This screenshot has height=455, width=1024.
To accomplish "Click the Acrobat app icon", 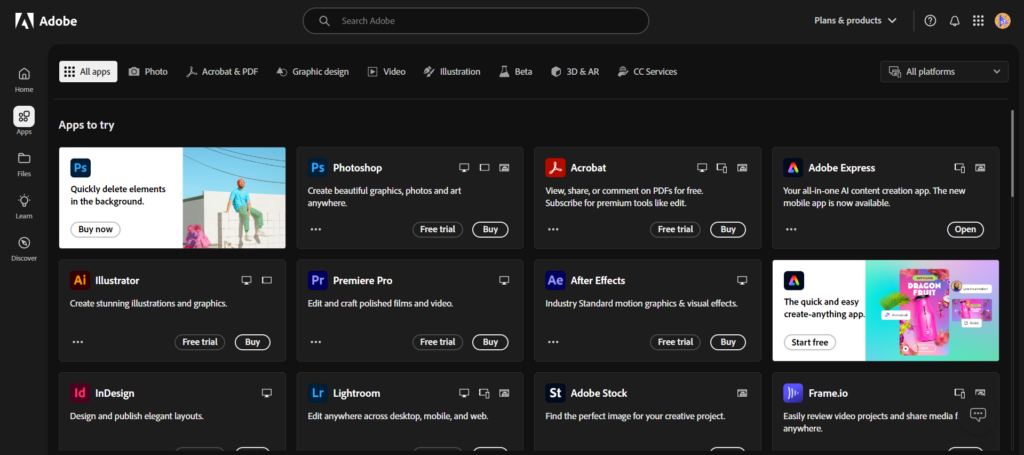I will (x=555, y=168).
